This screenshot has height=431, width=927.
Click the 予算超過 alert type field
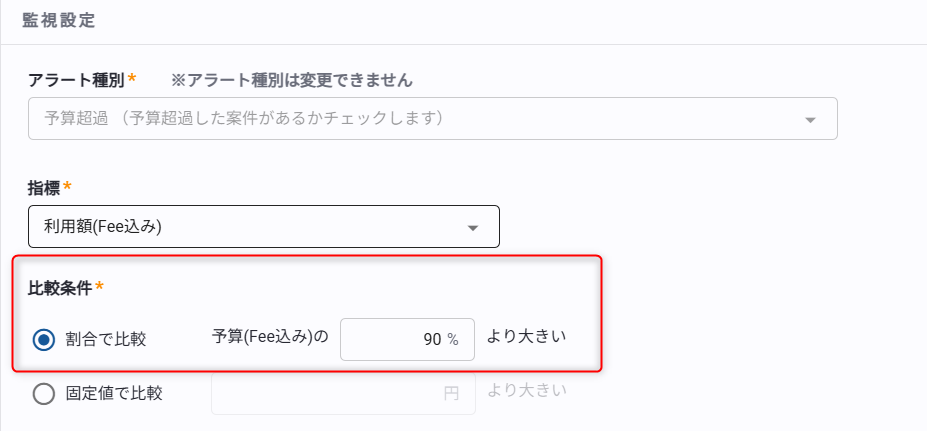(433, 118)
